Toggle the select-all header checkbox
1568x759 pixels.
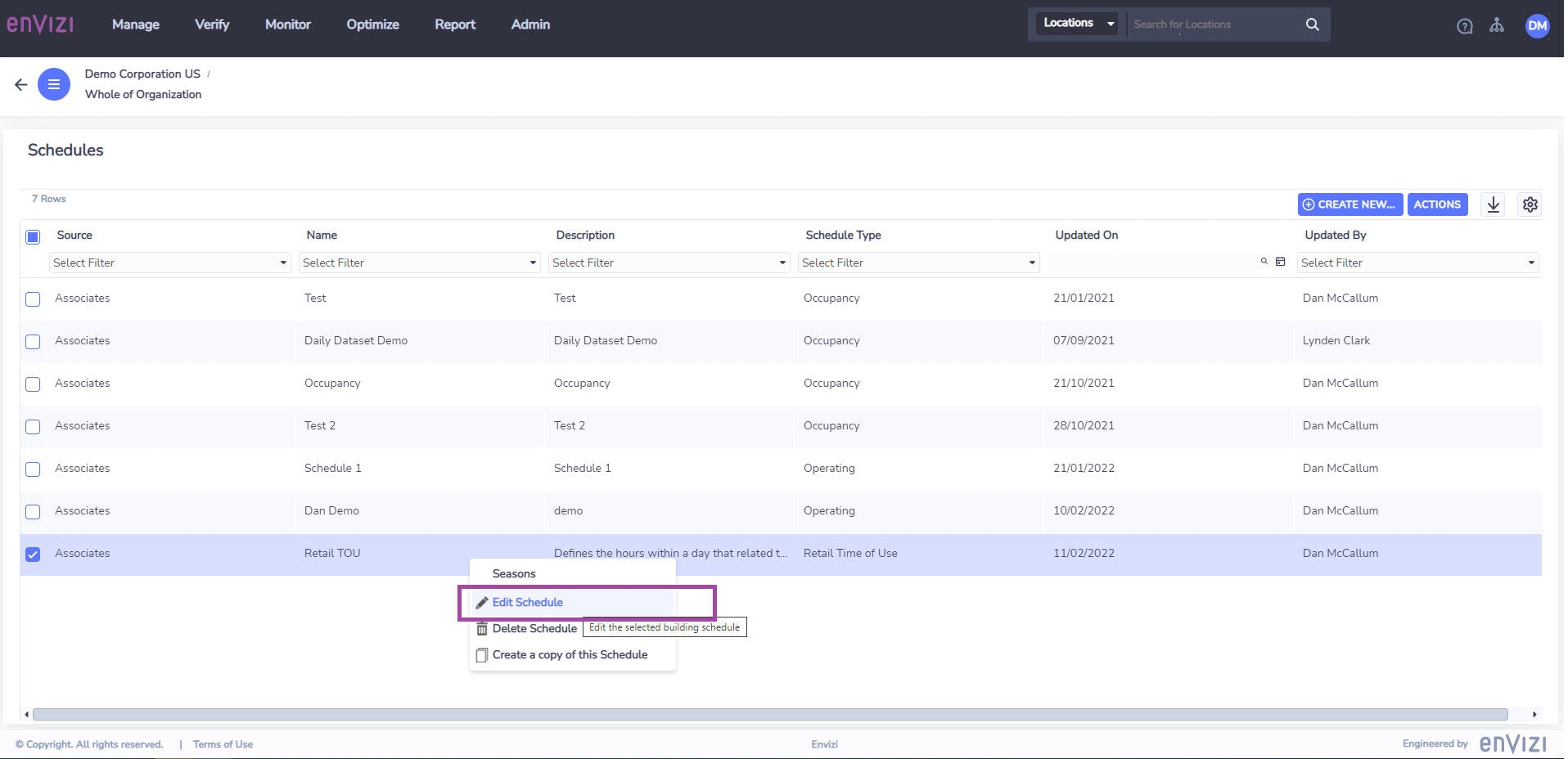tap(33, 237)
